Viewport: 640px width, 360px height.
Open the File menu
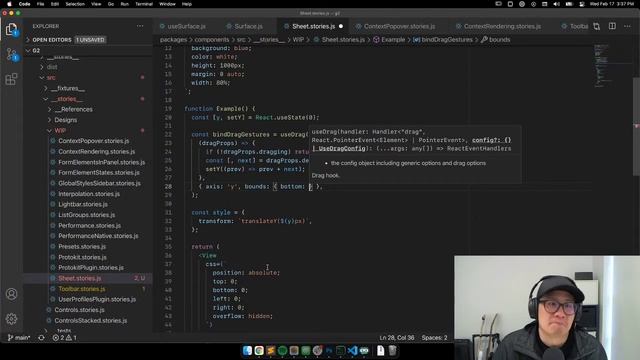coord(40,4)
